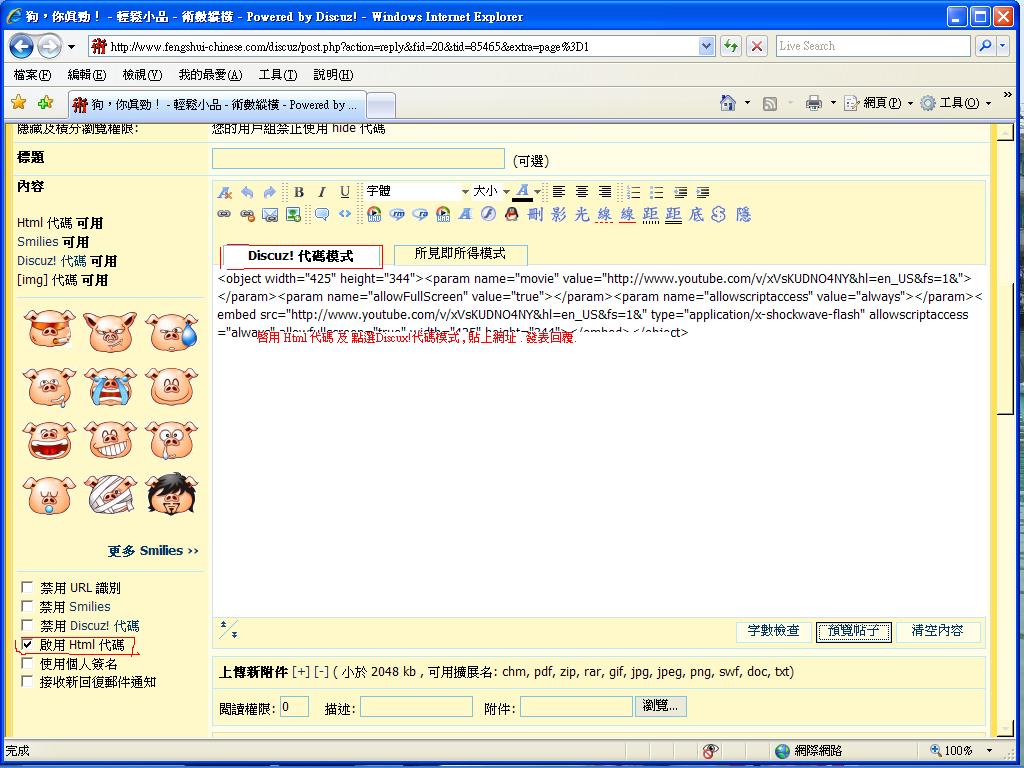Toggle bold formatting in editor toolbar
This screenshot has width=1024, height=768.
click(x=298, y=192)
